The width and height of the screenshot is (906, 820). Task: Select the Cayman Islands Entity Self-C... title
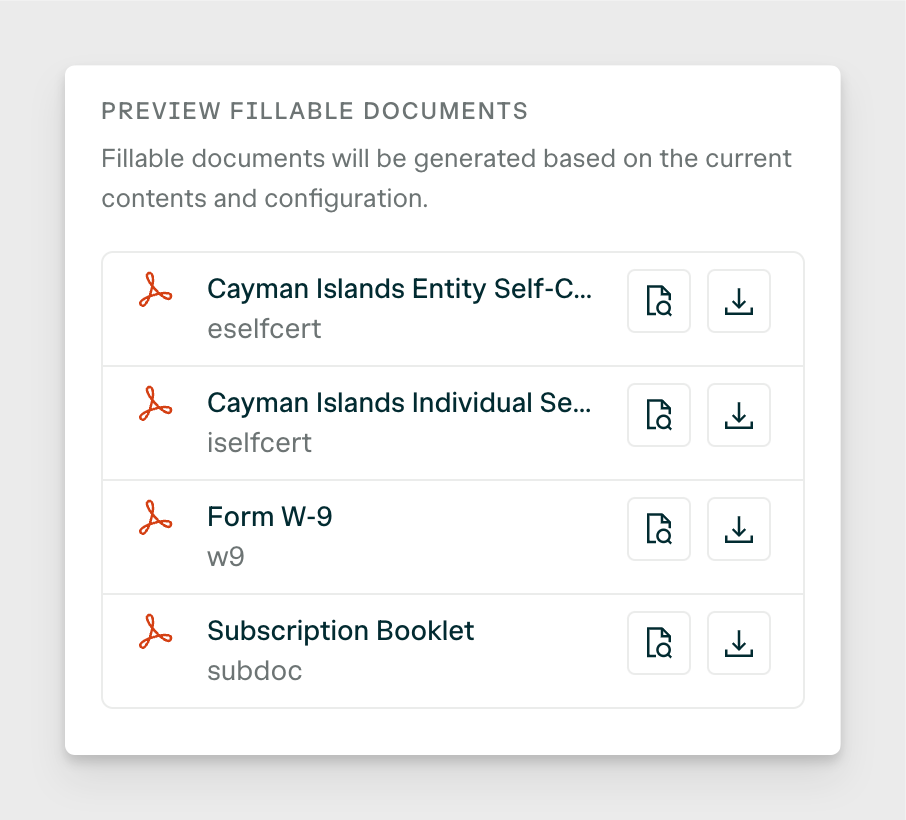pyautogui.click(x=399, y=289)
